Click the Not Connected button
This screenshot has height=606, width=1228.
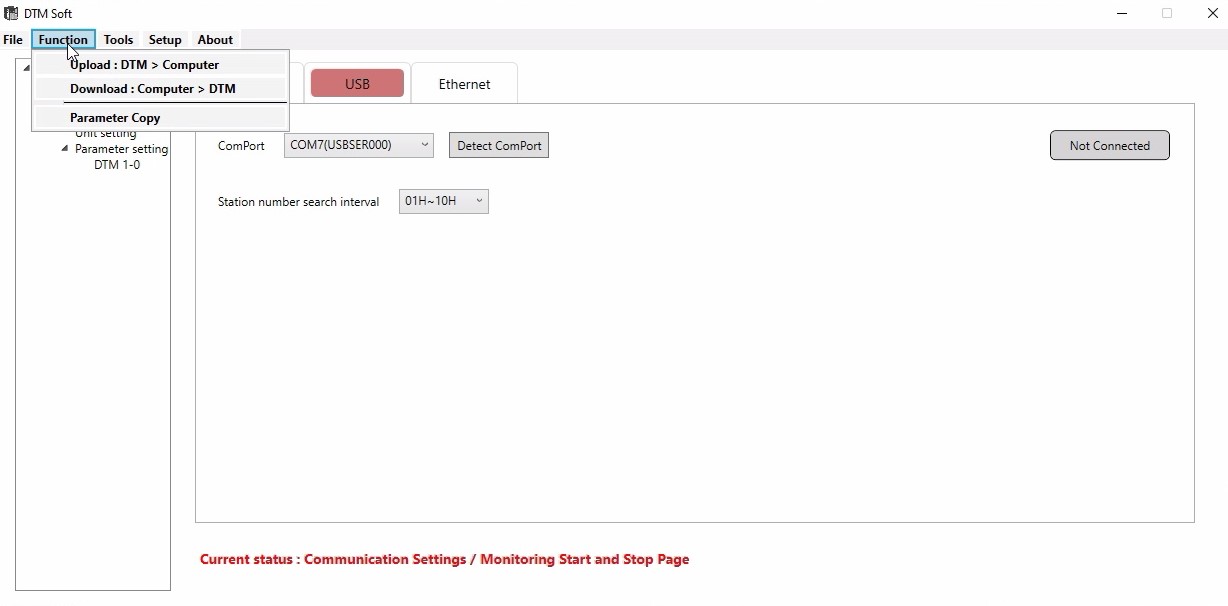pyautogui.click(x=1109, y=145)
